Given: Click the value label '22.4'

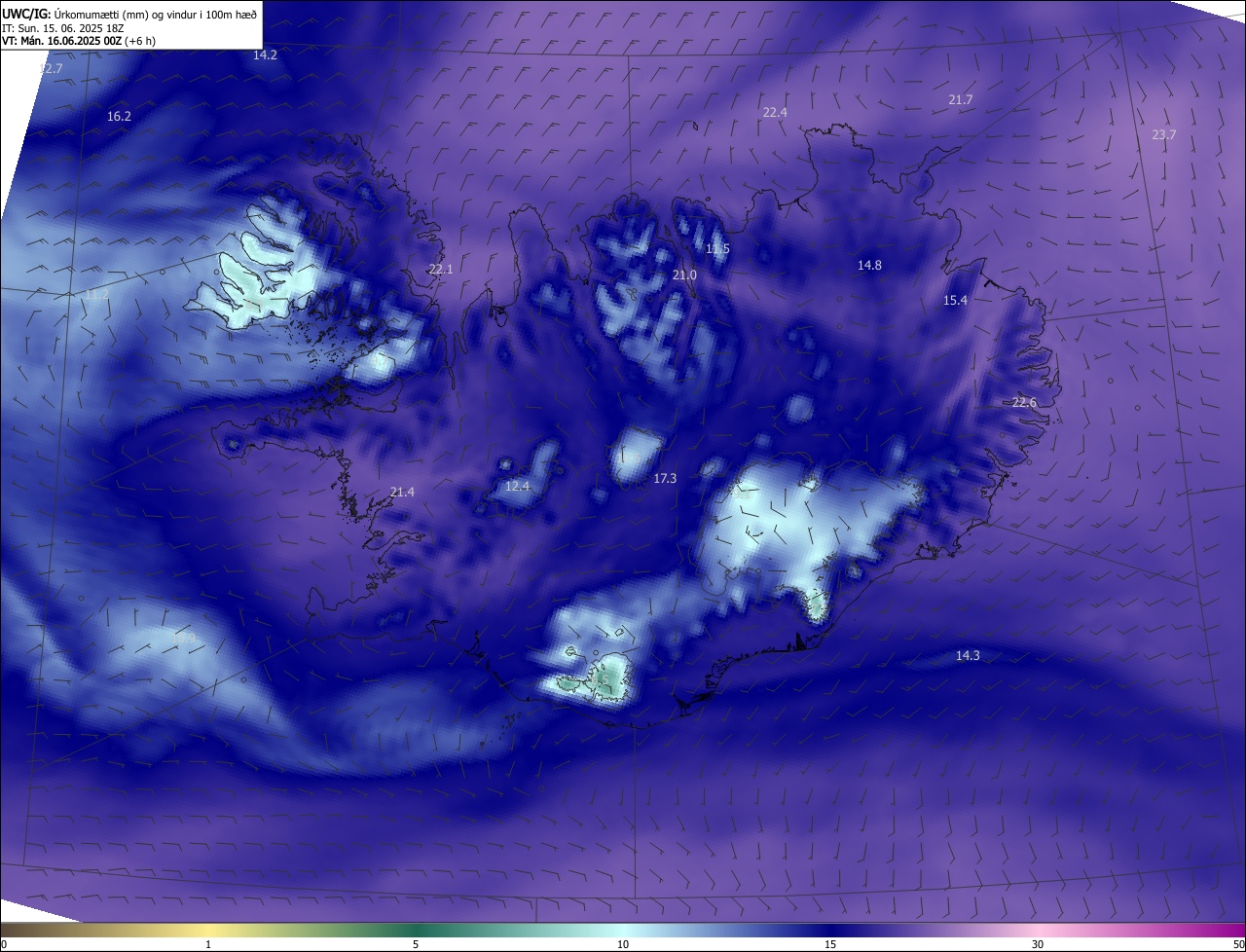Looking at the screenshot, I should click(x=775, y=113).
